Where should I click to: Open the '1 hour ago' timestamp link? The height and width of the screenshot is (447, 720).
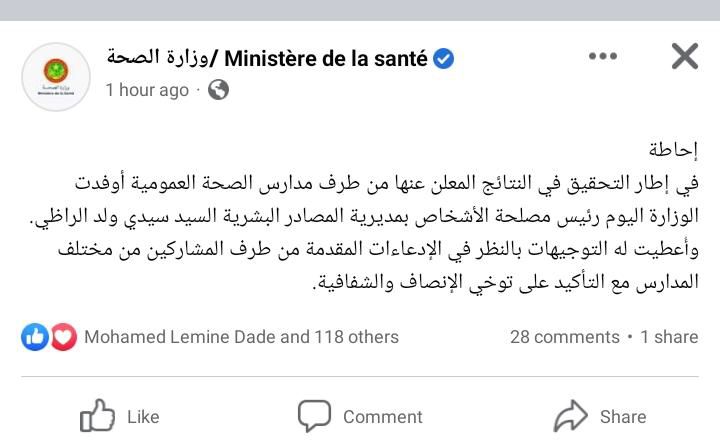147,90
